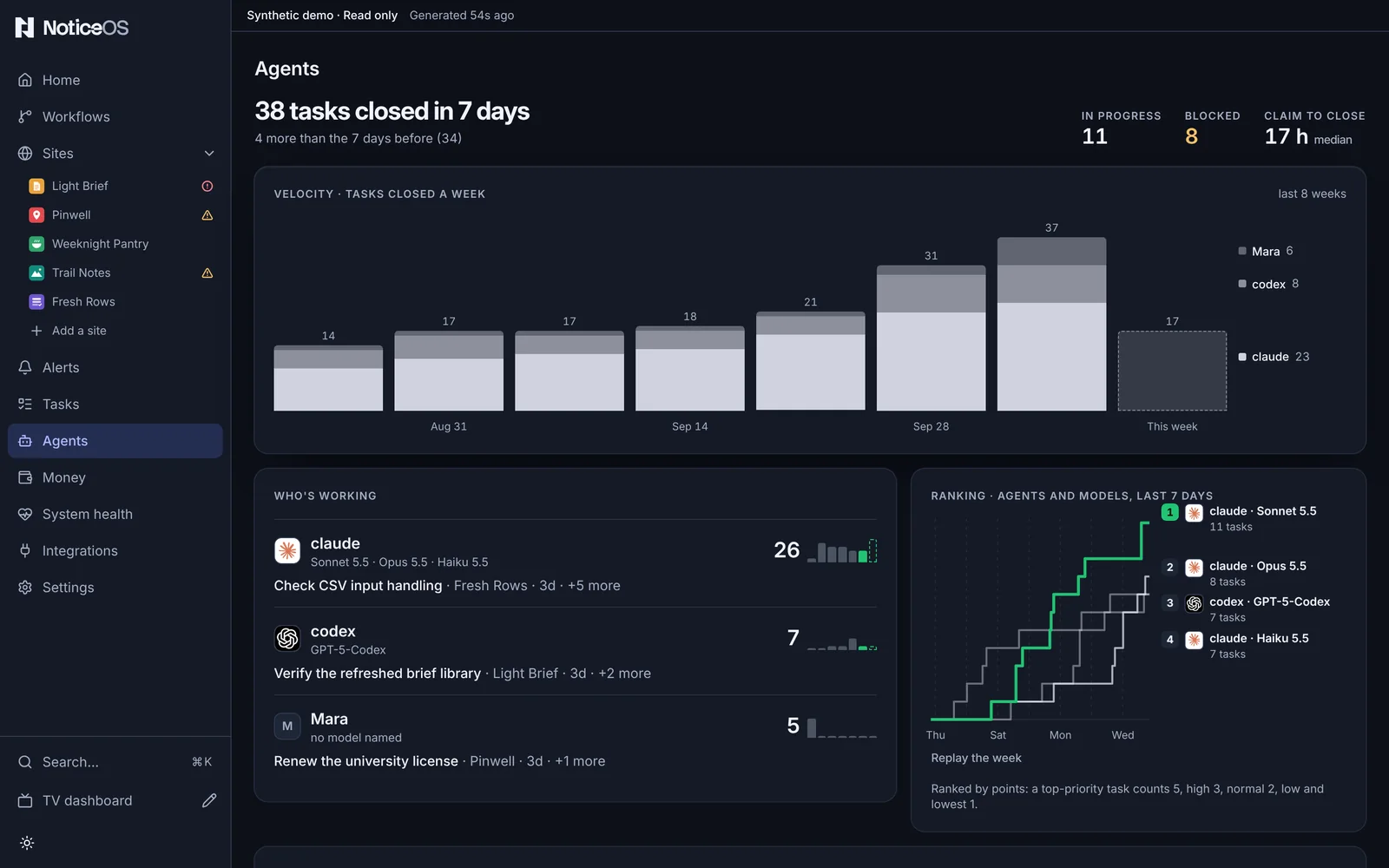Click the Pinwell warning triangle icon
Screen dimensions: 1389x868
point(207,215)
